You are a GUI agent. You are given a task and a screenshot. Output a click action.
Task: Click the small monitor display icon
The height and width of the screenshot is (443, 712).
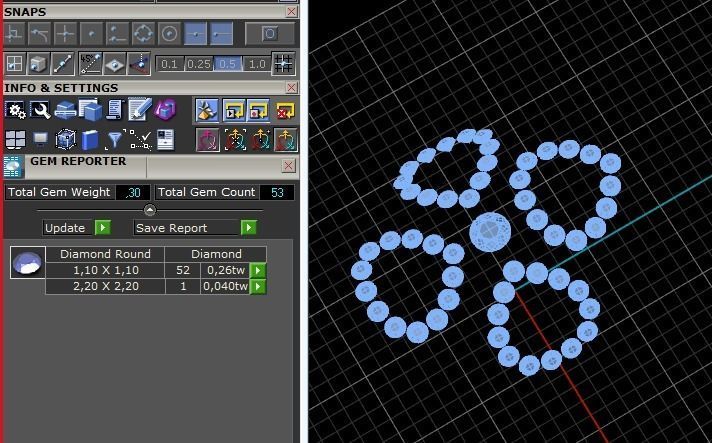[x=40, y=139]
